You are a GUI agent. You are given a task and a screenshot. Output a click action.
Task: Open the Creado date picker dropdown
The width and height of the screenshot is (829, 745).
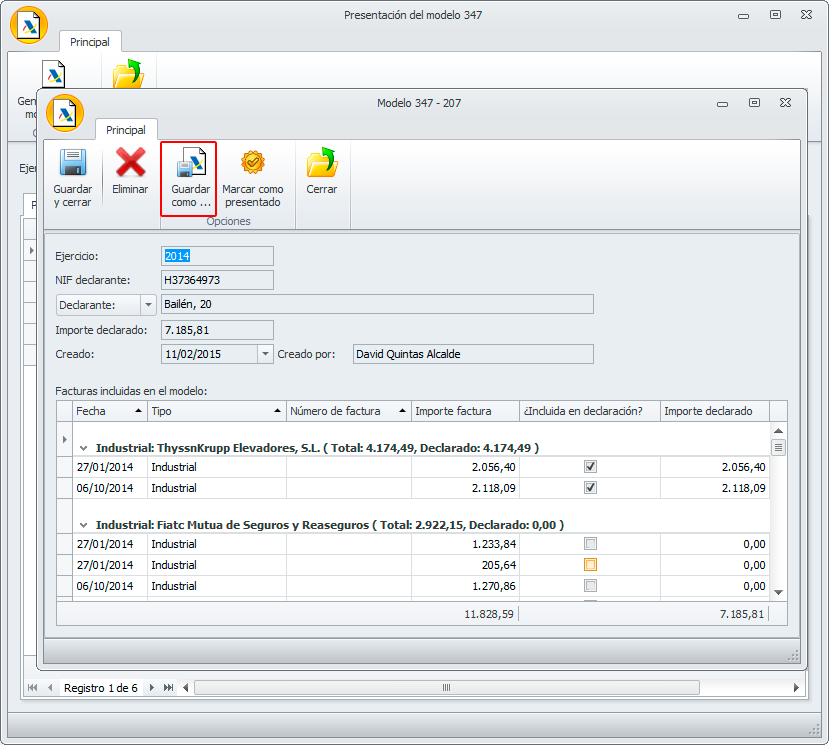264,354
